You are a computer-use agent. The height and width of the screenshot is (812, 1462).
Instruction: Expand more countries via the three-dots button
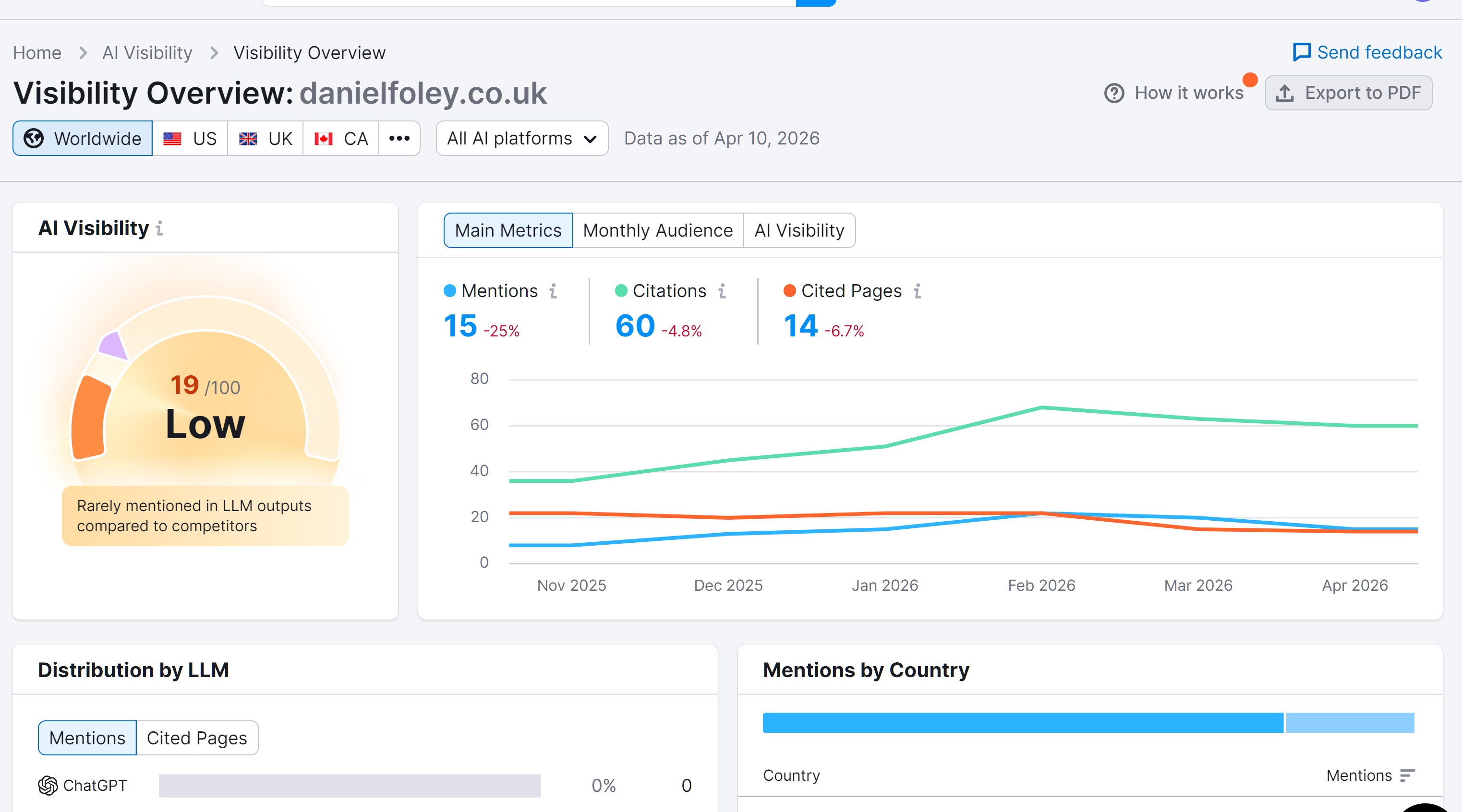point(399,139)
